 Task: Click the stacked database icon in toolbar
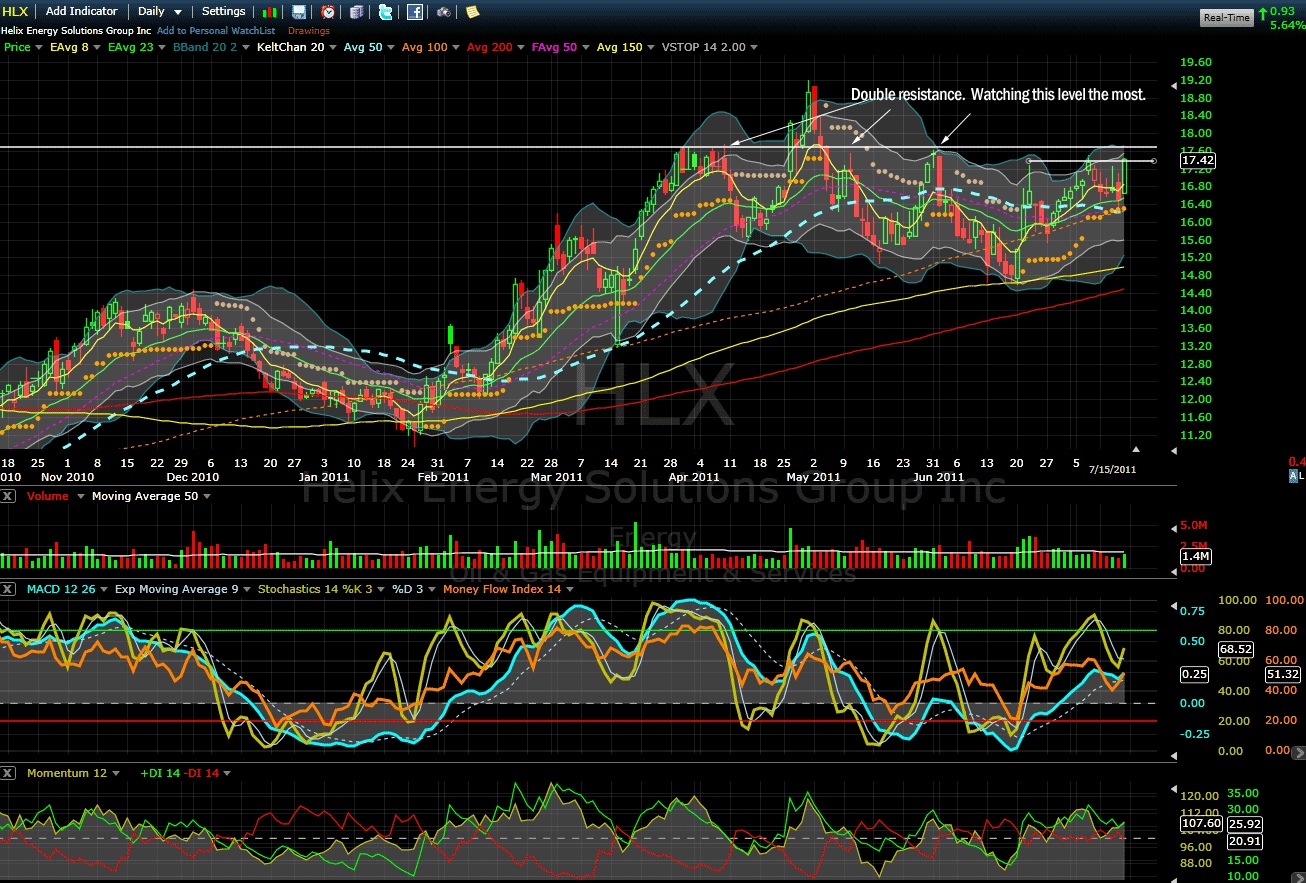click(x=357, y=12)
